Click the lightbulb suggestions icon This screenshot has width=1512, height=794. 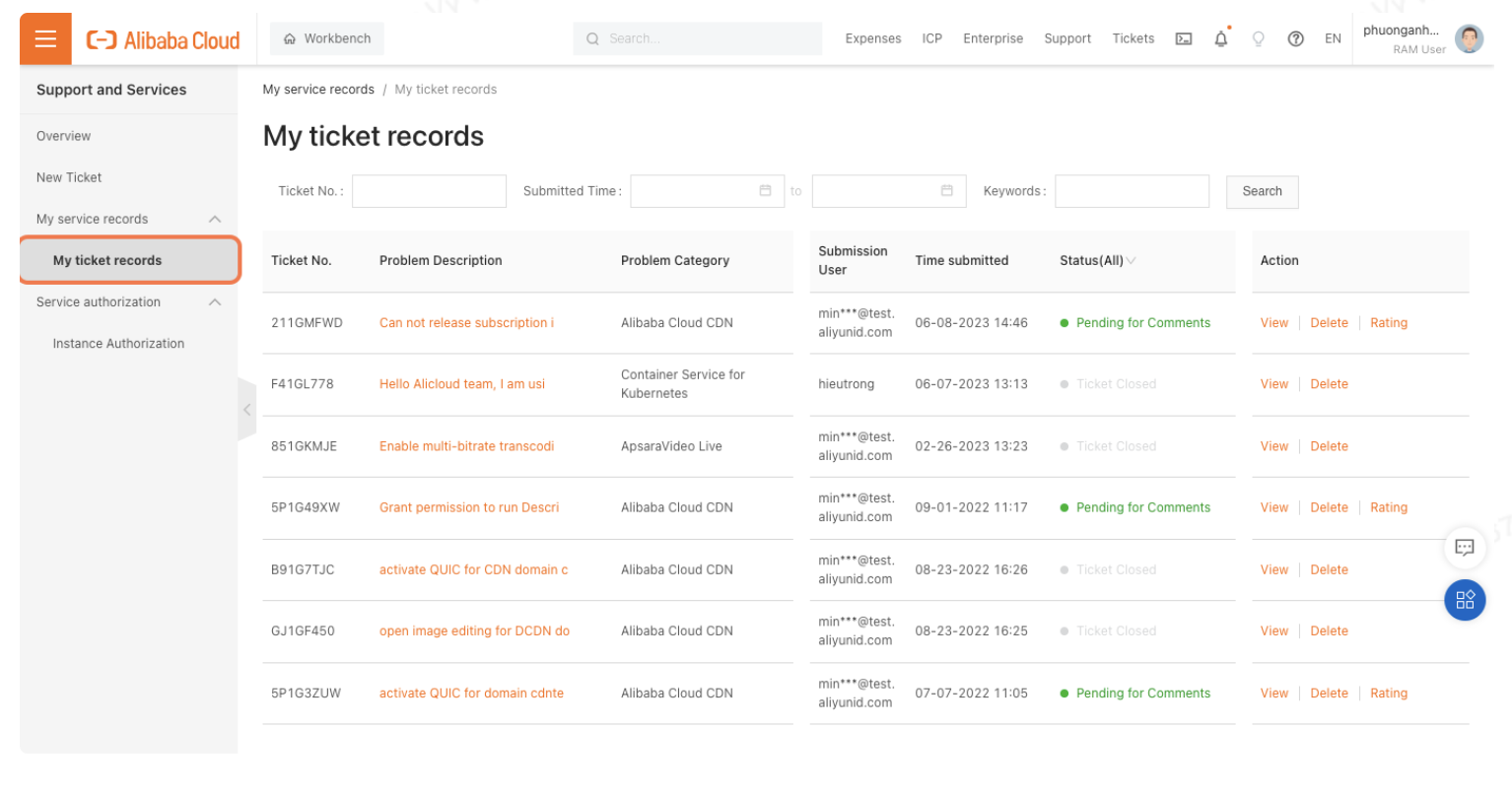tap(1258, 38)
